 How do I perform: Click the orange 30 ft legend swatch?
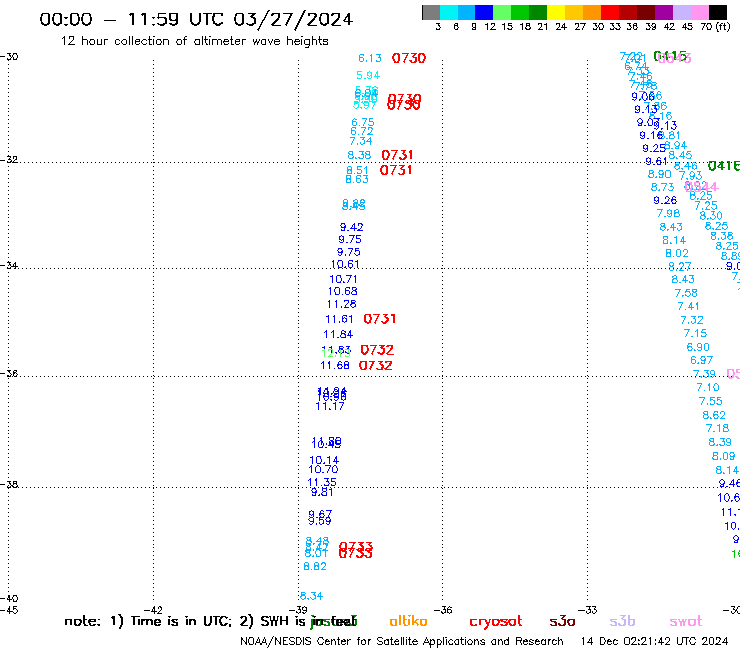pos(591,12)
